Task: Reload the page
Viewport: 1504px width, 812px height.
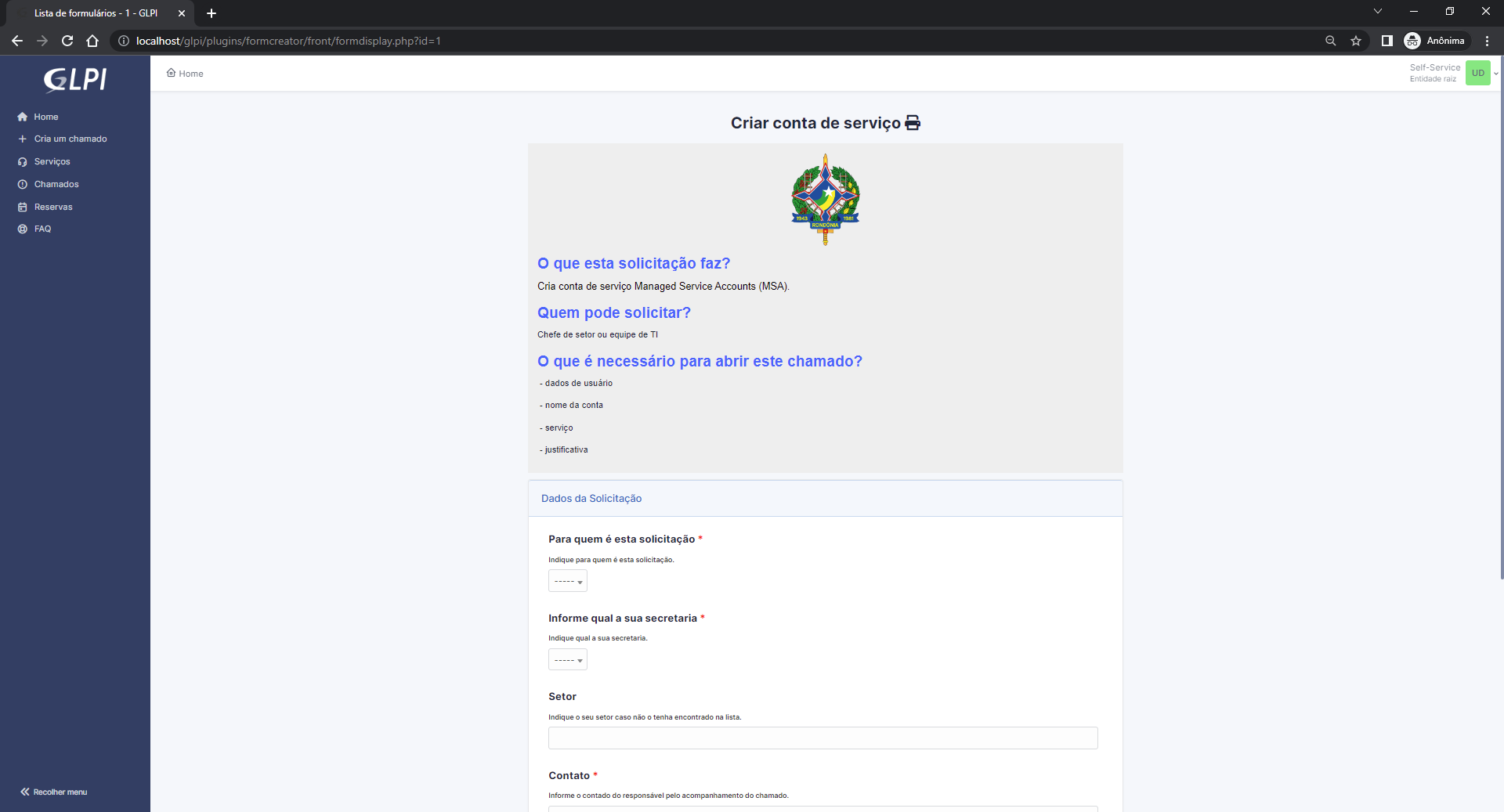Action: [x=67, y=41]
